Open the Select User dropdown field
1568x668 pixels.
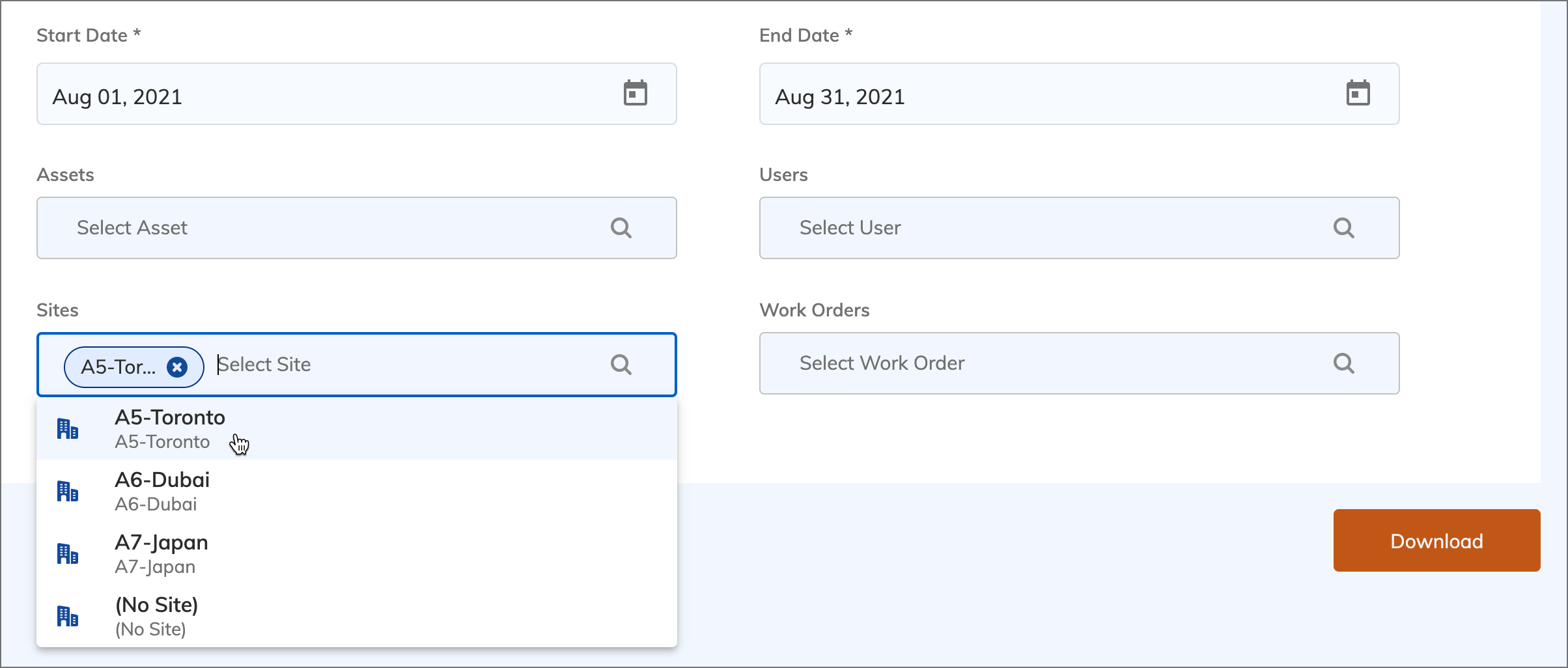click(1079, 228)
